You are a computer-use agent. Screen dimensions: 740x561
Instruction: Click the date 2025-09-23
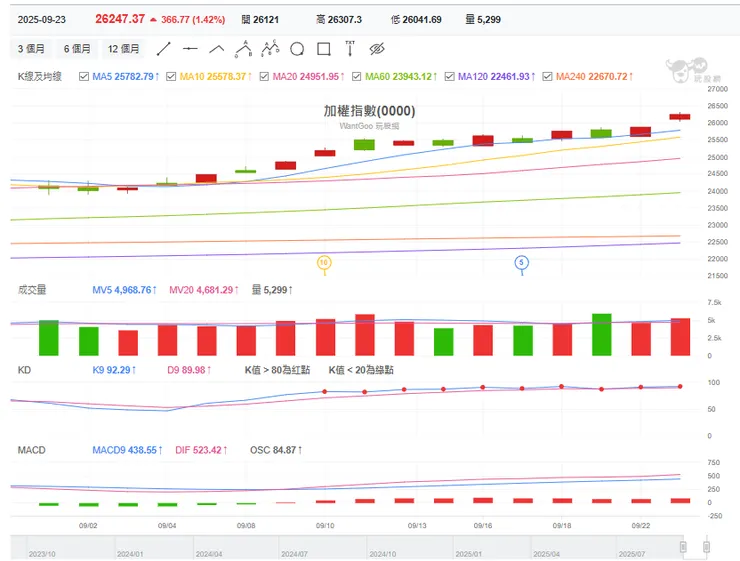click(x=42, y=20)
